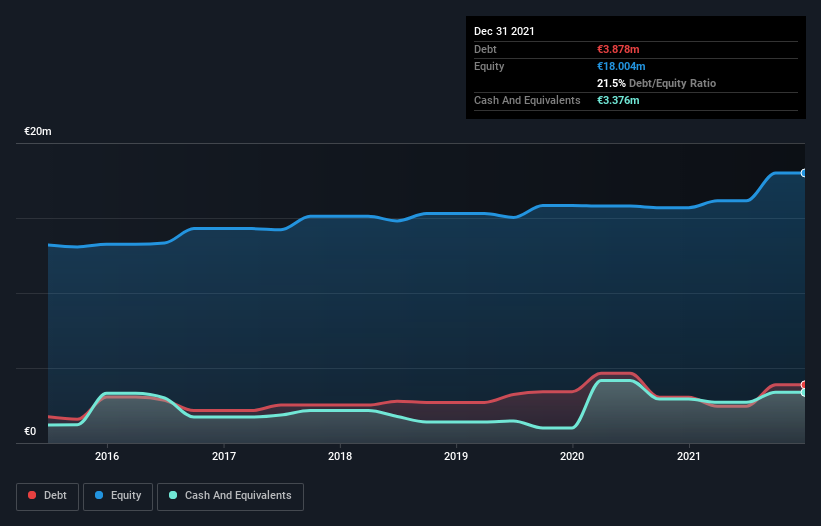Click the 2020 x-axis label
821x526 pixels.
click(x=572, y=456)
